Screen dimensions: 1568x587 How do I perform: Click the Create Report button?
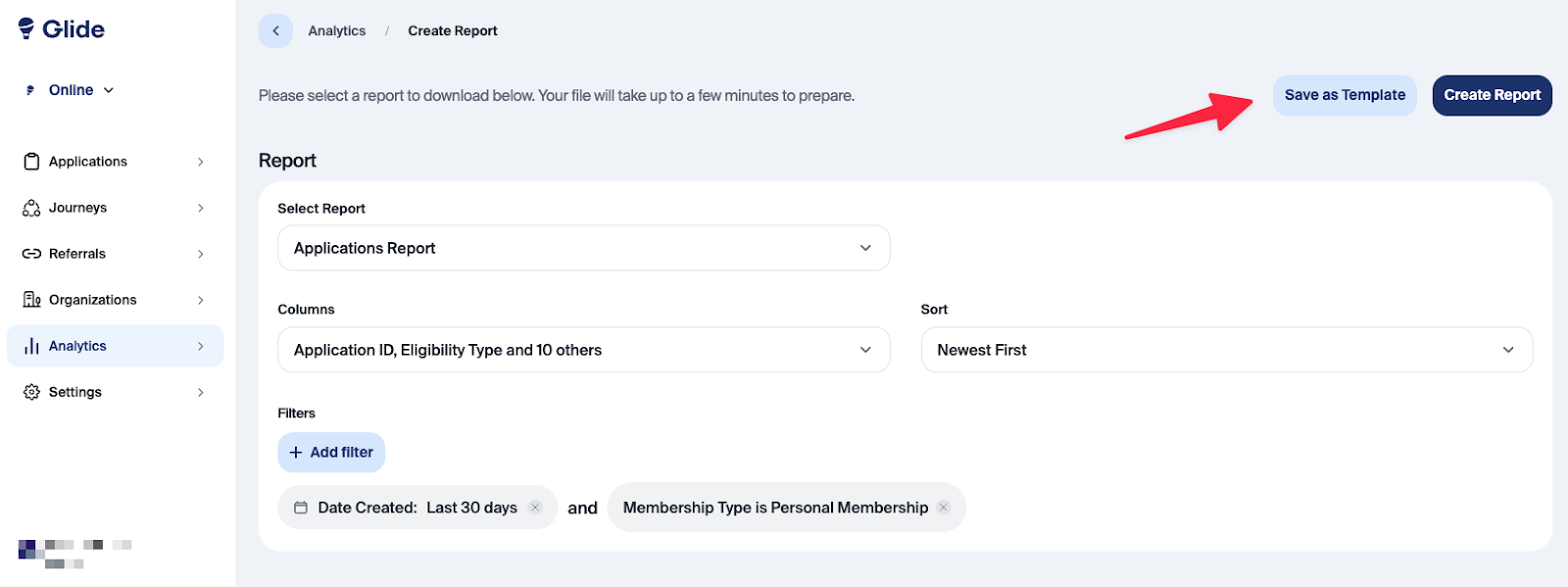point(1492,95)
